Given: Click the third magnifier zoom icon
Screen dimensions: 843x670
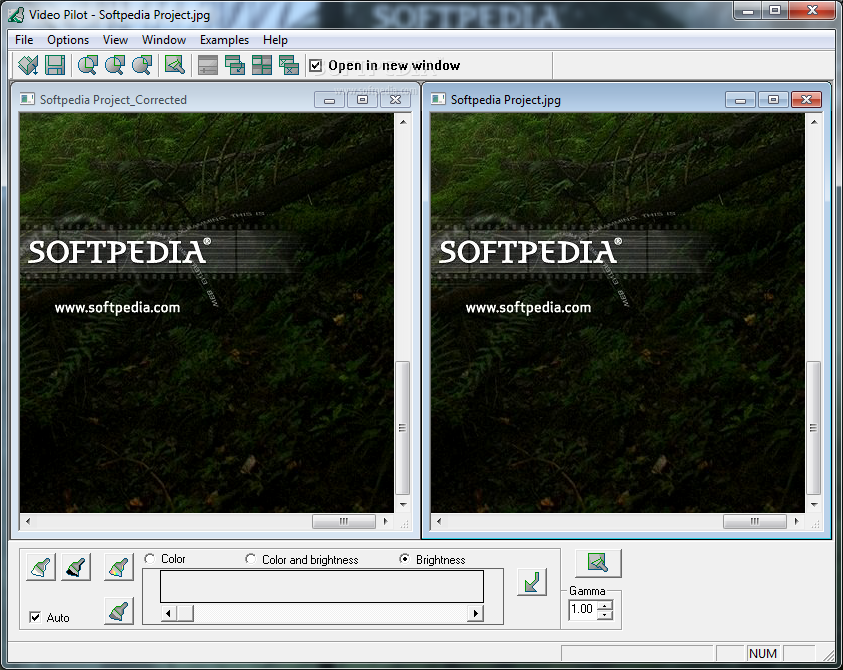Looking at the screenshot, I should click(142, 66).
